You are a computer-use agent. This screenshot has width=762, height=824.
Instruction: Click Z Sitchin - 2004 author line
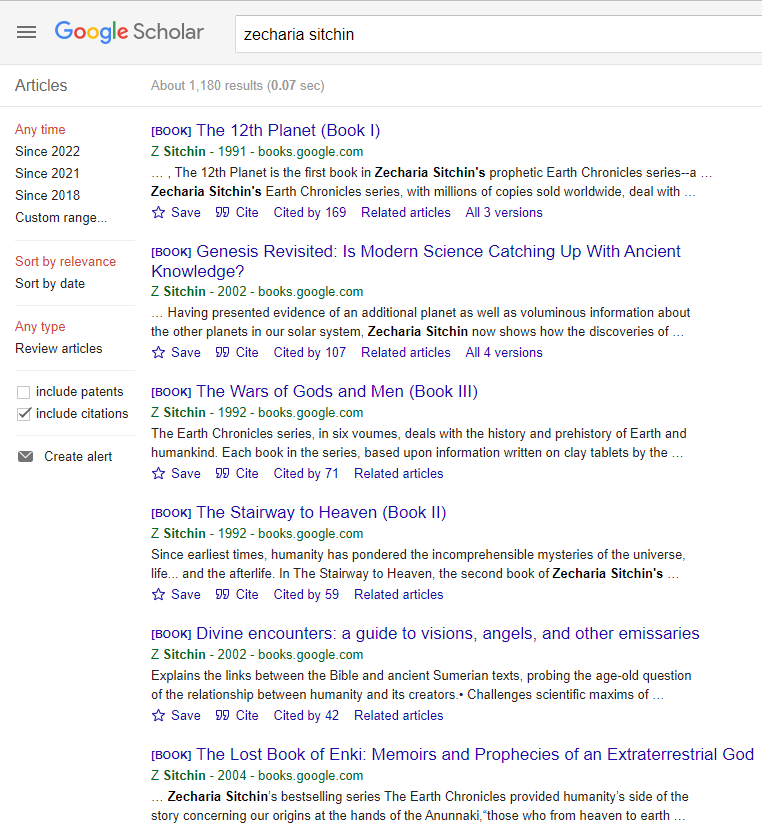pyautogui.click(x=257, y=775)
